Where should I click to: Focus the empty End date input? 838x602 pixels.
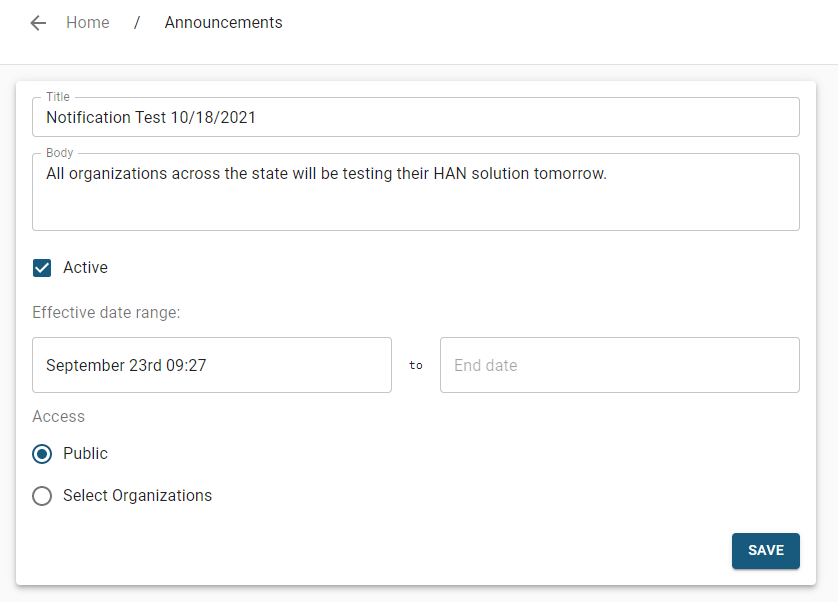619,364
